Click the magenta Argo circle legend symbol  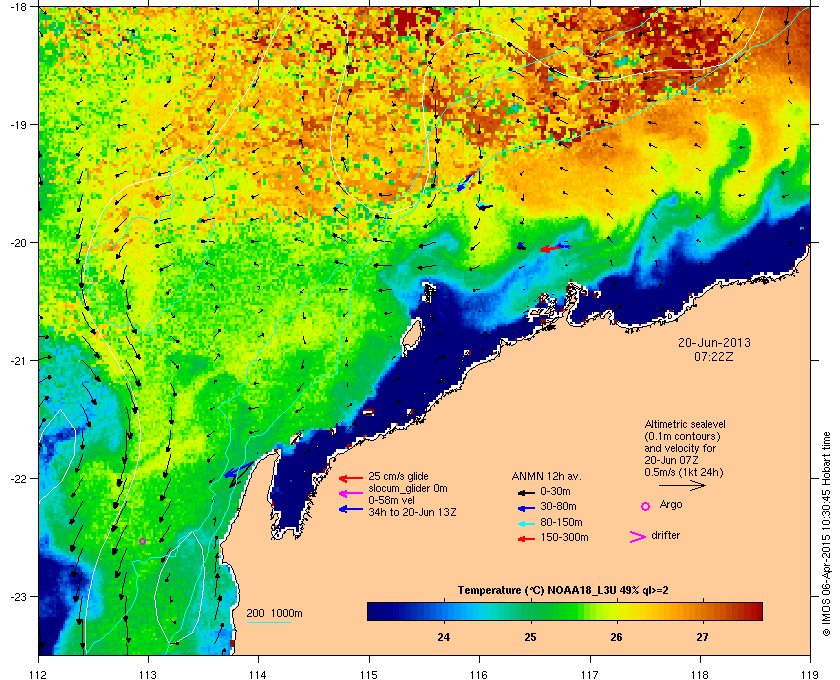click(x=646, y=506)
